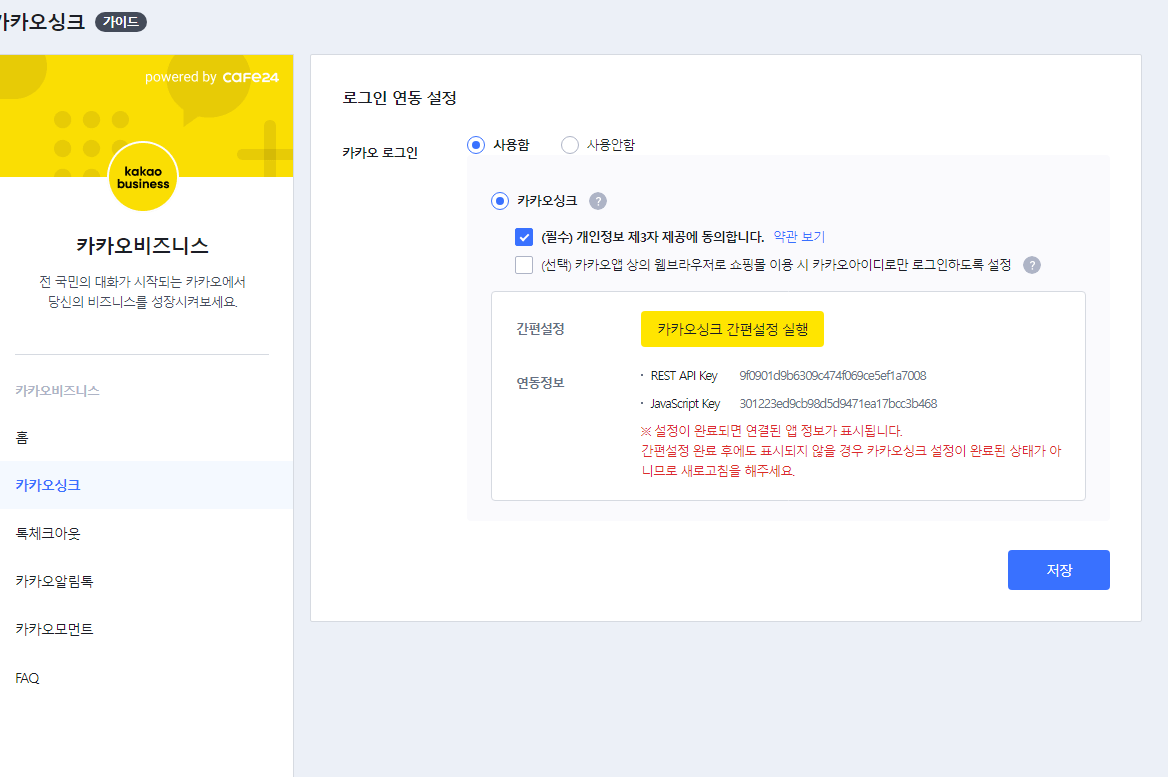Open the 약관 보기 link
This screenshot has height=777, width=1168.
pyautogui.click(x=799, y=237)
